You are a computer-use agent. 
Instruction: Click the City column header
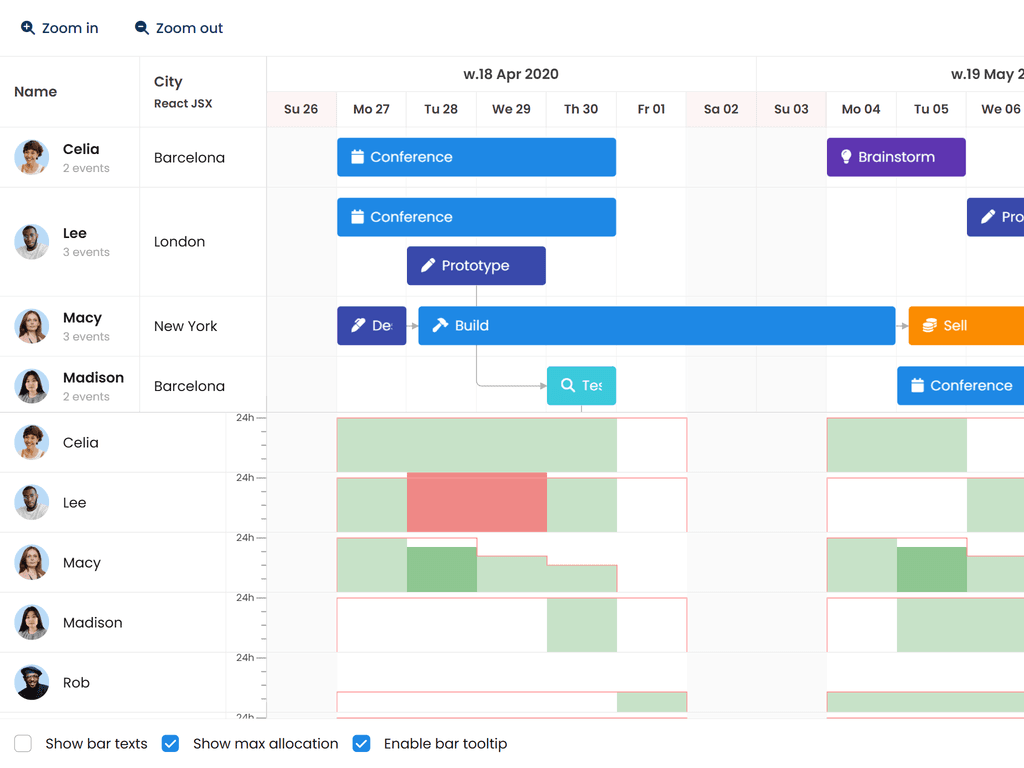click(x=168, y=82)
